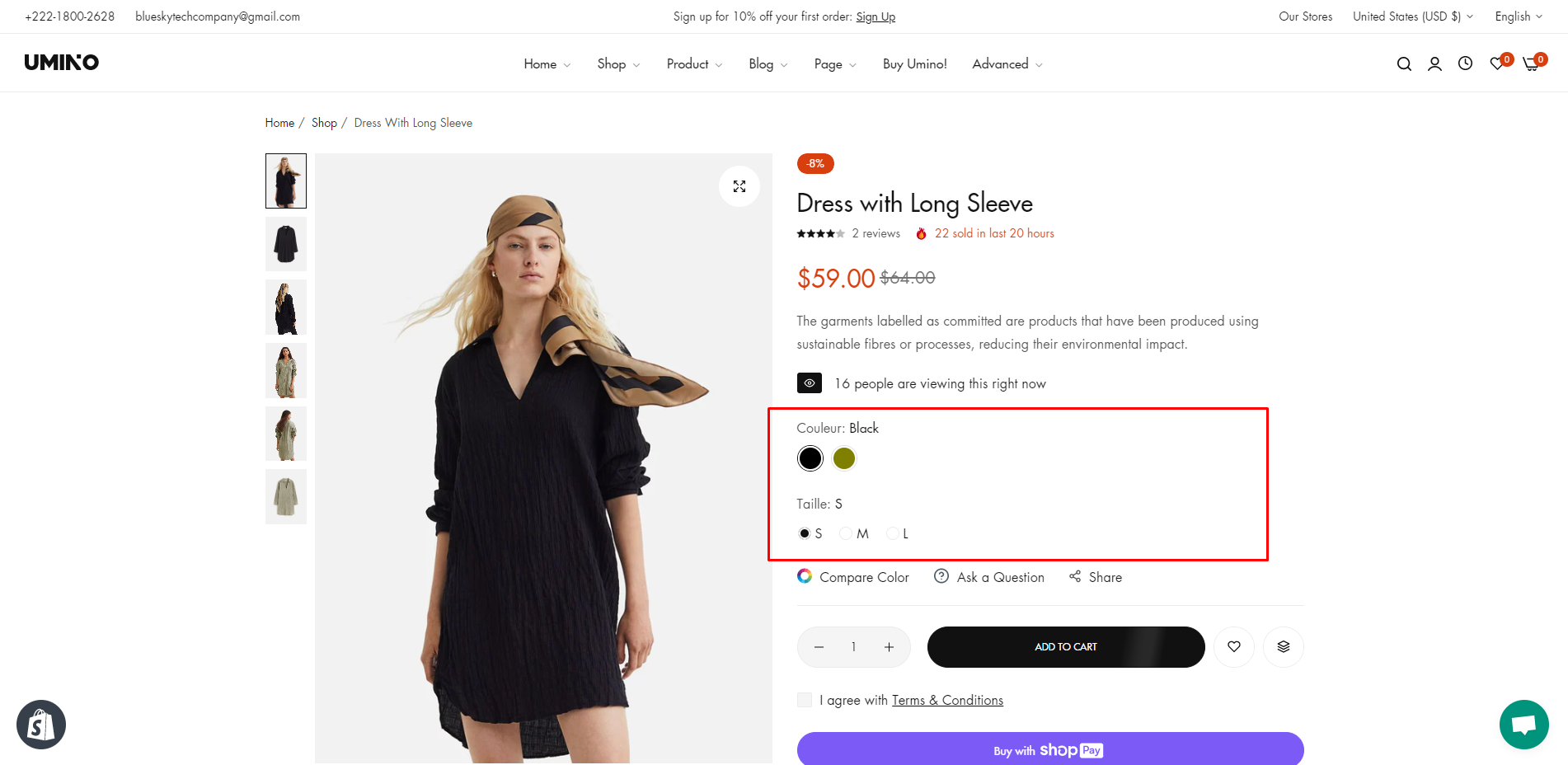Open the Blog menu
Image resolution: width=1568 pixels, height=765 pixels.
tap(768, 63)
